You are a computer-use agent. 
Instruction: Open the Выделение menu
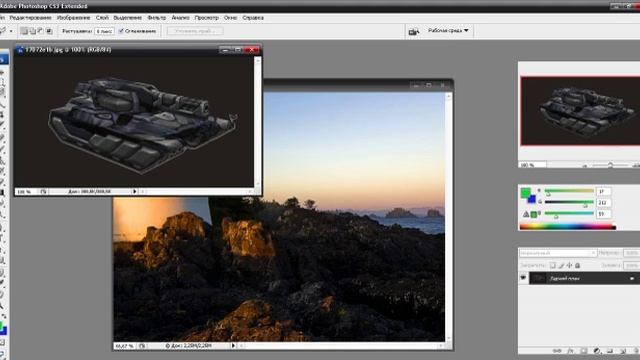coord(127,18)
